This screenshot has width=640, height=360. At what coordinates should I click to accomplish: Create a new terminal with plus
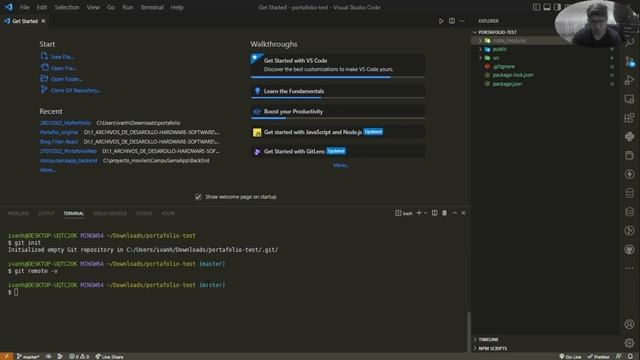pyautogui.click(x=418, y=213)
